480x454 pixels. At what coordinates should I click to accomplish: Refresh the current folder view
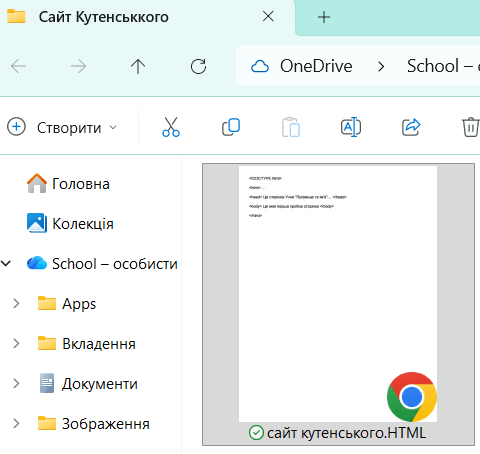[x=198, y=66]
